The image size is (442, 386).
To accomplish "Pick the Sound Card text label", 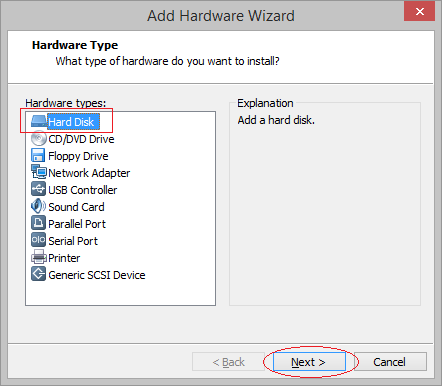I will (x=76, y=207).
